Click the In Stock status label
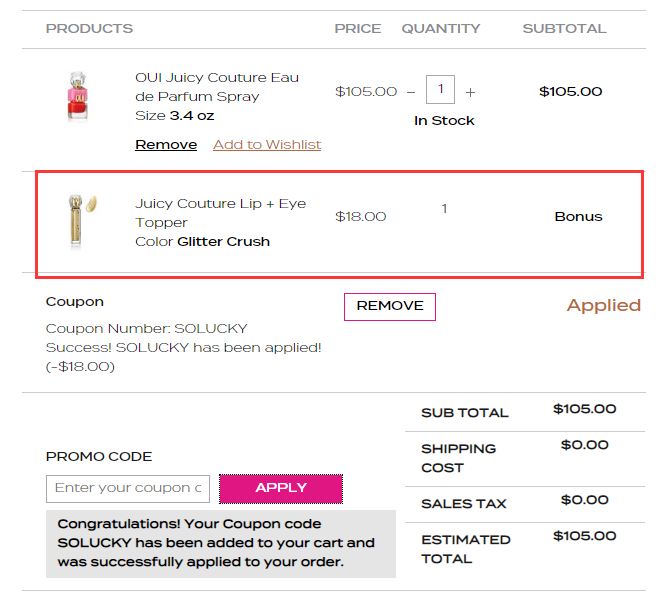659x608 pixels. tap(444, 121)
